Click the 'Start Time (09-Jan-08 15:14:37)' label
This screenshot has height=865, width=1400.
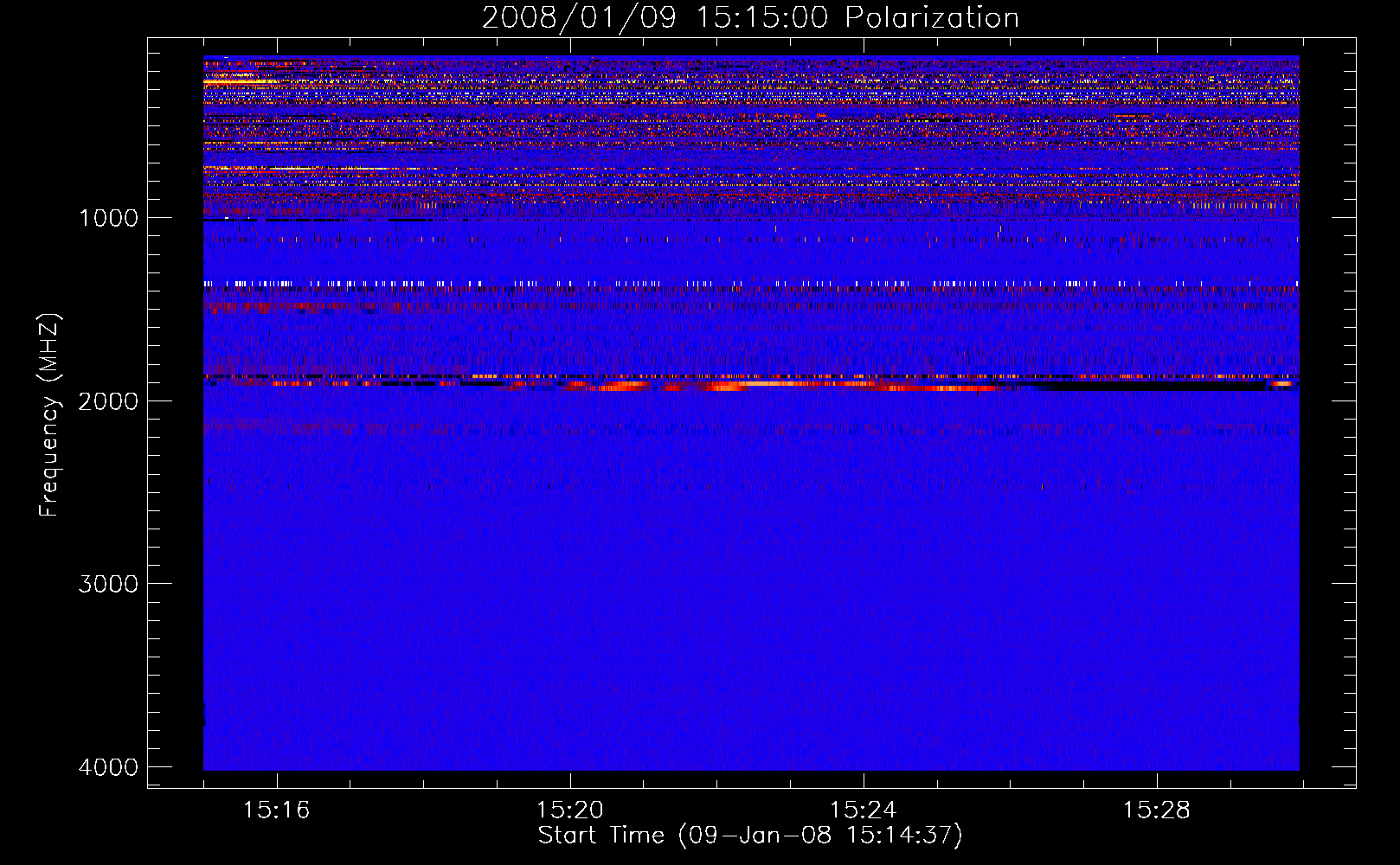pos(750,836)
